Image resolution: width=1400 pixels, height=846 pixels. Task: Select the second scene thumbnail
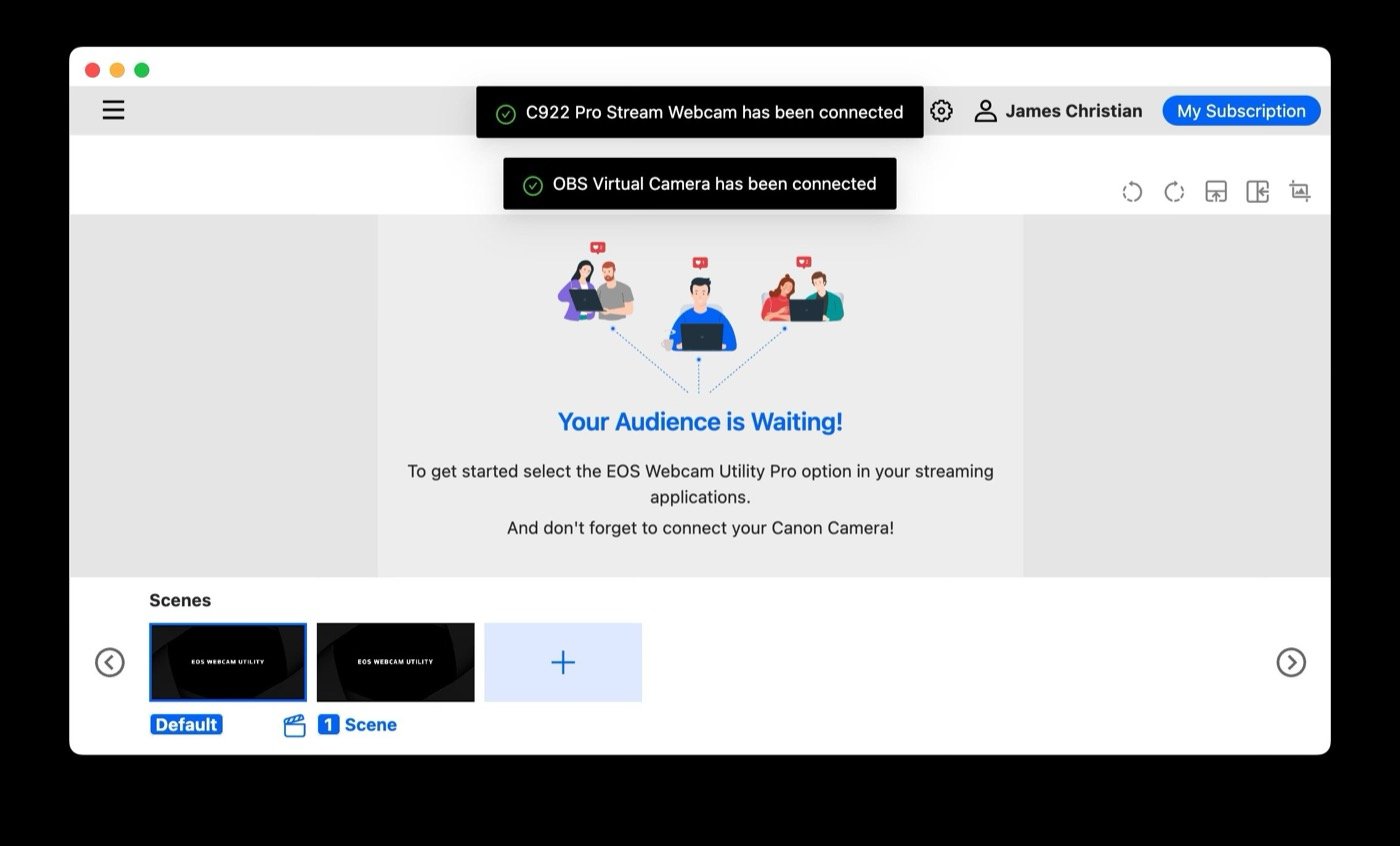[396, 662]
